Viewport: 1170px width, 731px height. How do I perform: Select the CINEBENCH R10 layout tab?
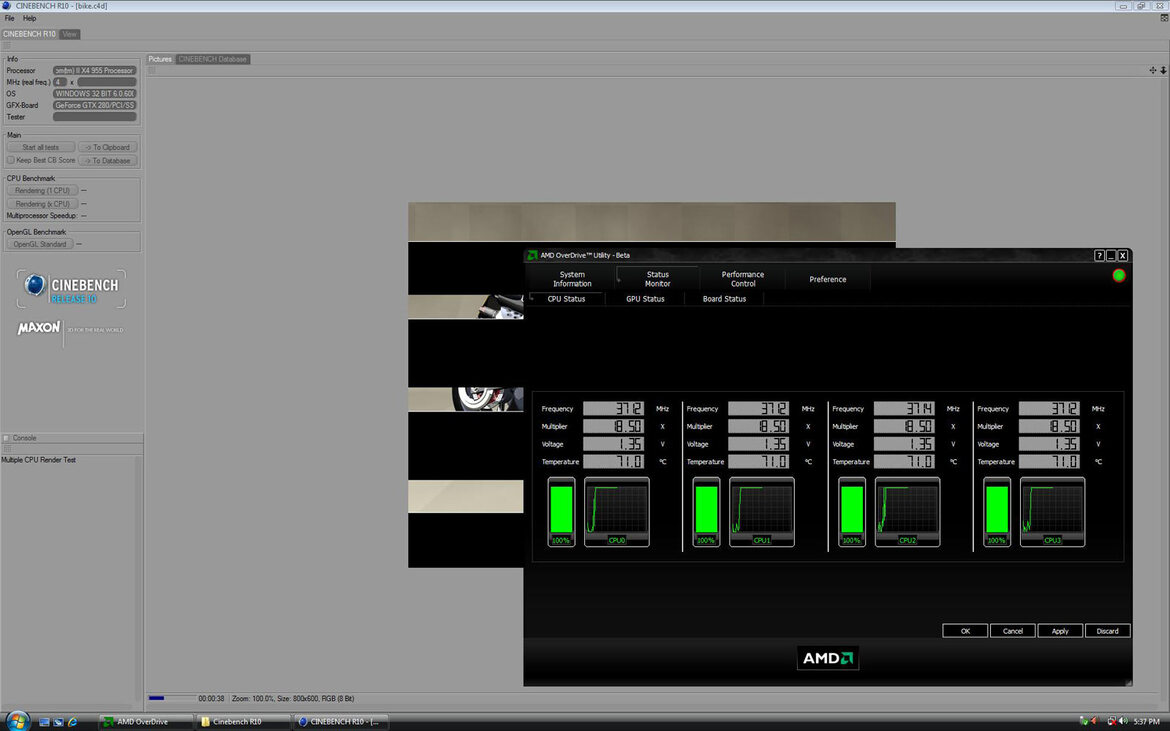[29, 34]
